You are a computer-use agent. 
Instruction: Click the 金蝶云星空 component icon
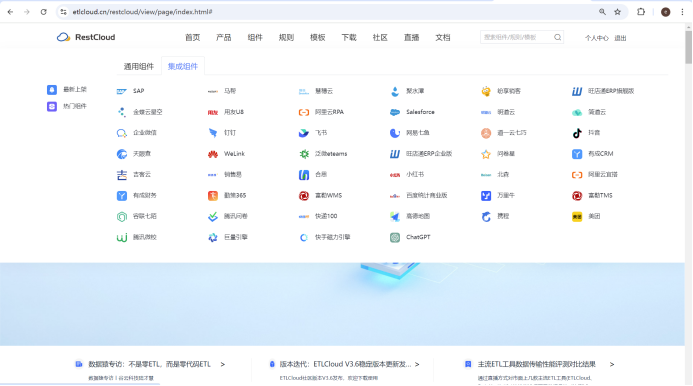tap(122, 112)
